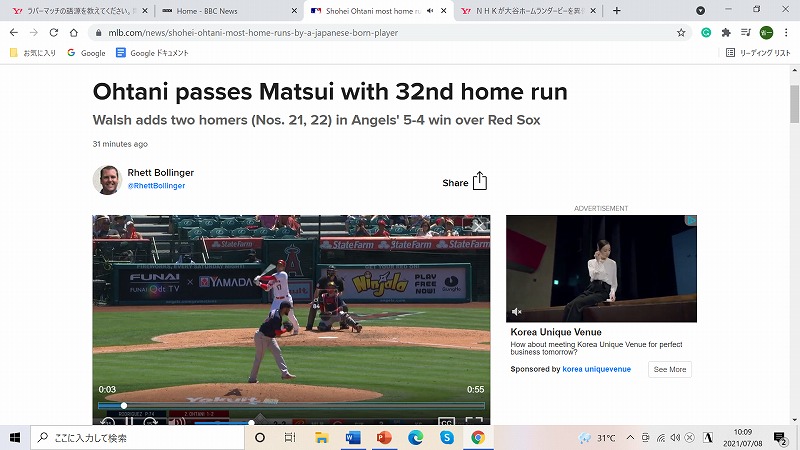The image size is (800, 450).
Task: Open the Grammarly extension icon
Action: (706, 33)
